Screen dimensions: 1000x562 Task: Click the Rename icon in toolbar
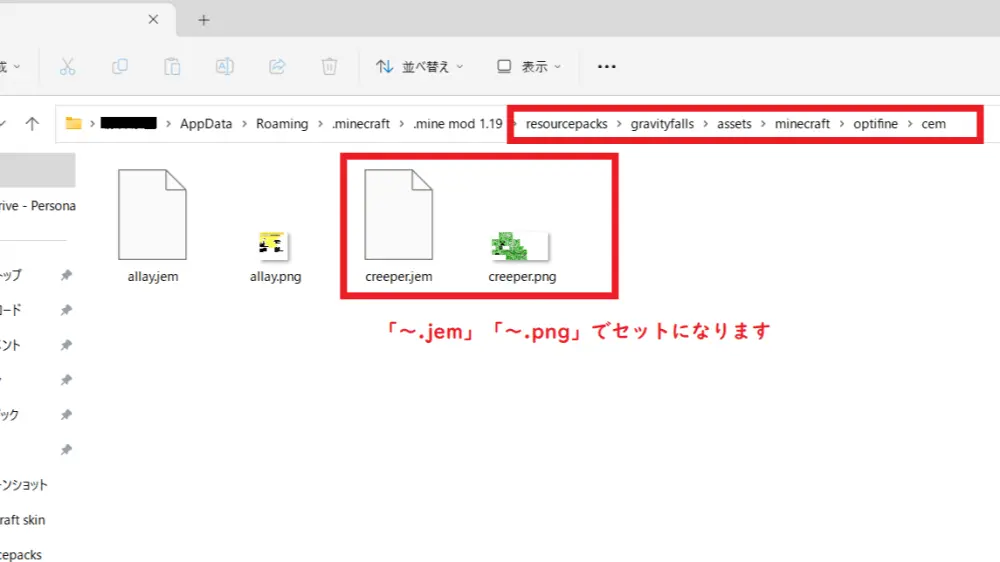click(225, 66)
